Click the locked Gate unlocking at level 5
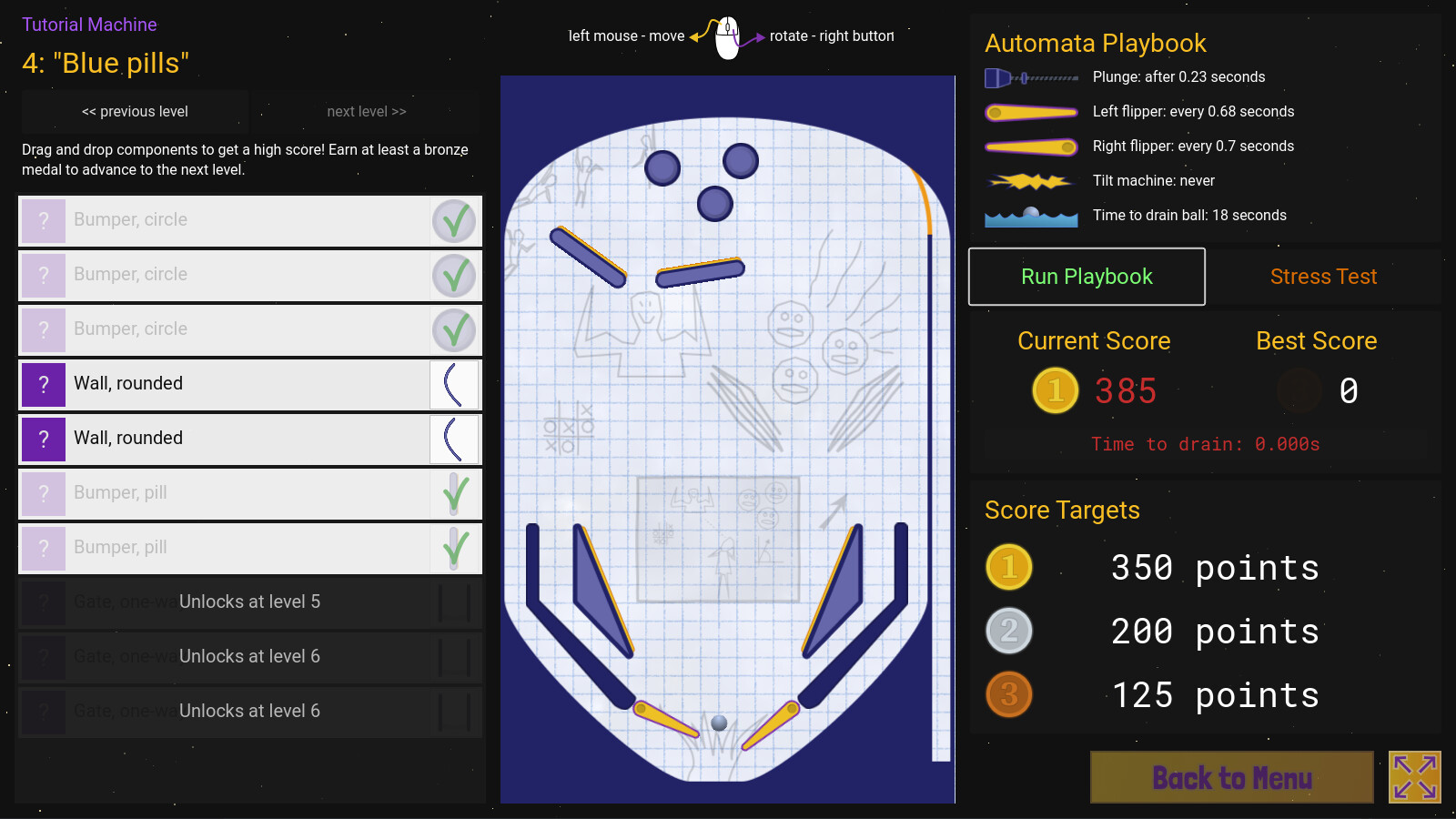 [249, 602]
